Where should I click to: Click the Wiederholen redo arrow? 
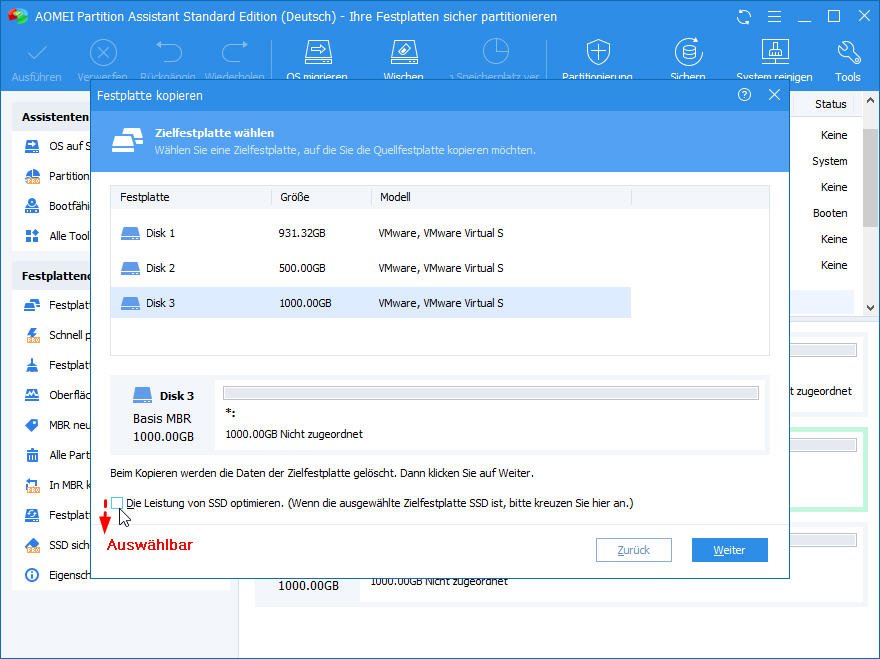click(x=235, y=53)
